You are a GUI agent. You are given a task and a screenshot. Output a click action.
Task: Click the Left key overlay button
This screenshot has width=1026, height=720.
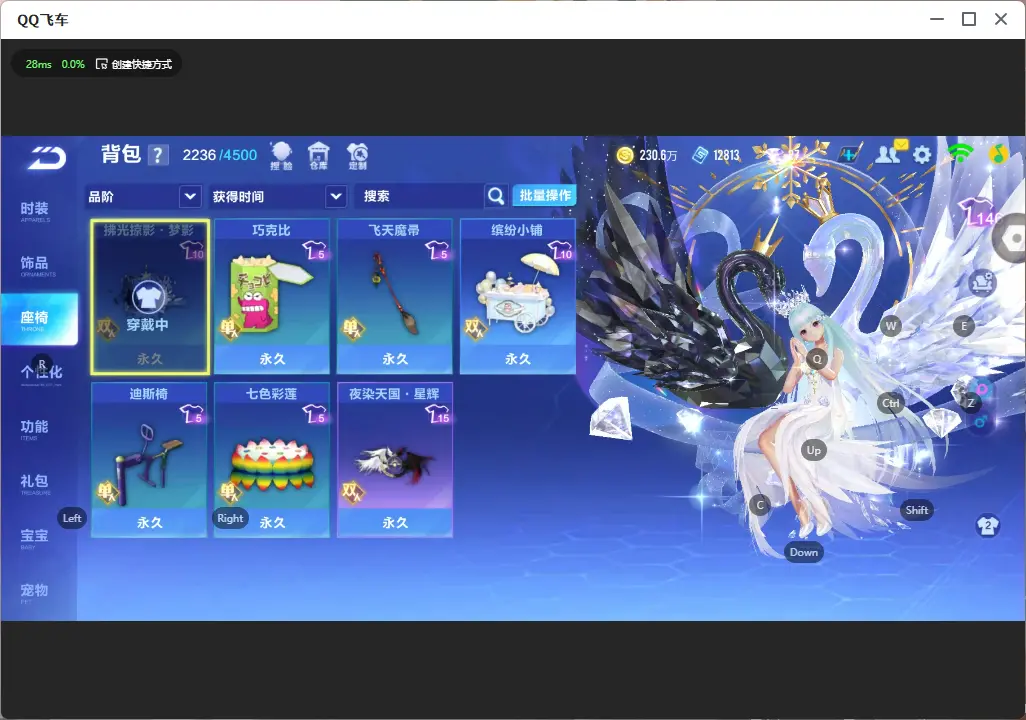(72, 518)
